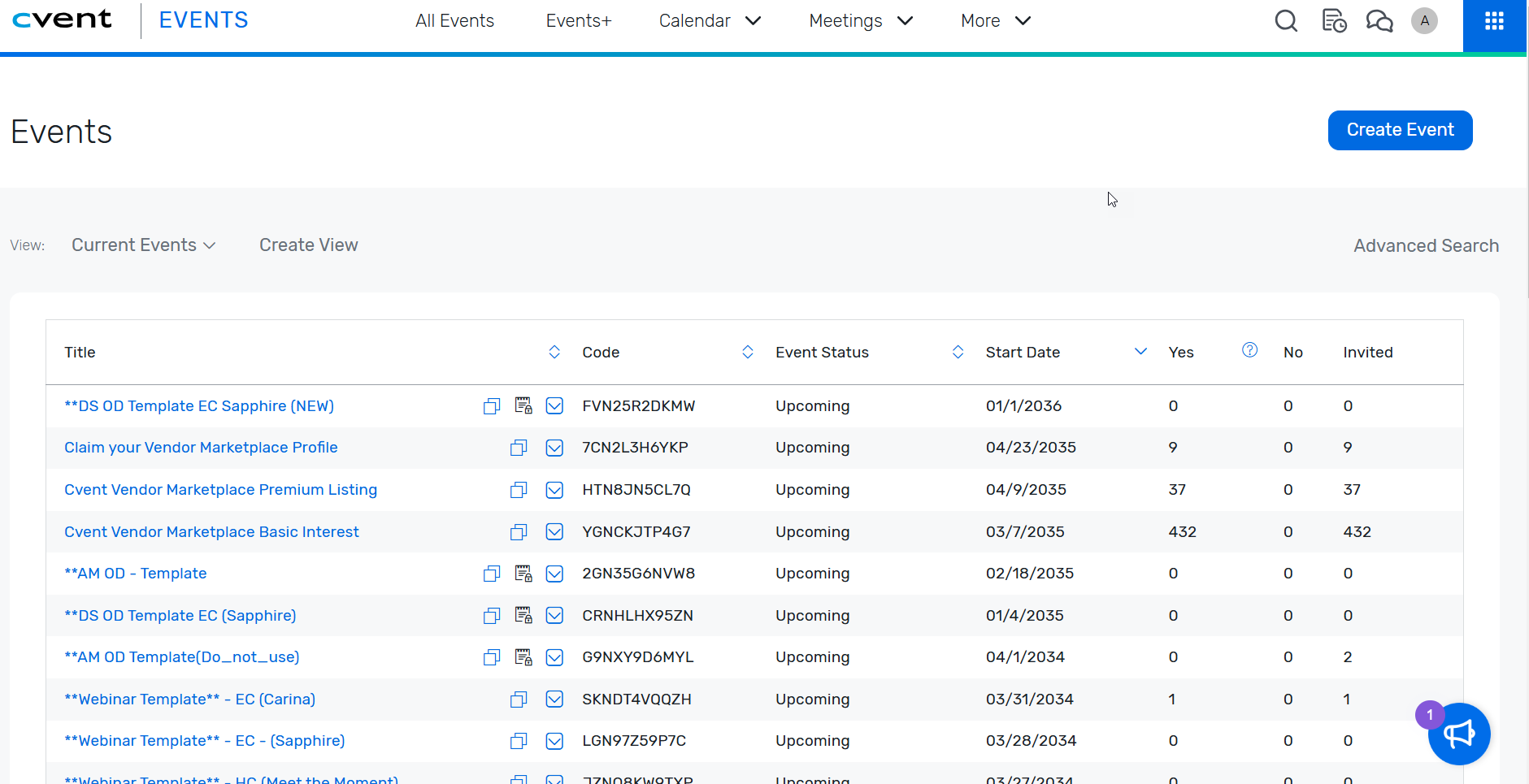Click template lock icon for G9NXY9D6MYL row

(523, 656)
